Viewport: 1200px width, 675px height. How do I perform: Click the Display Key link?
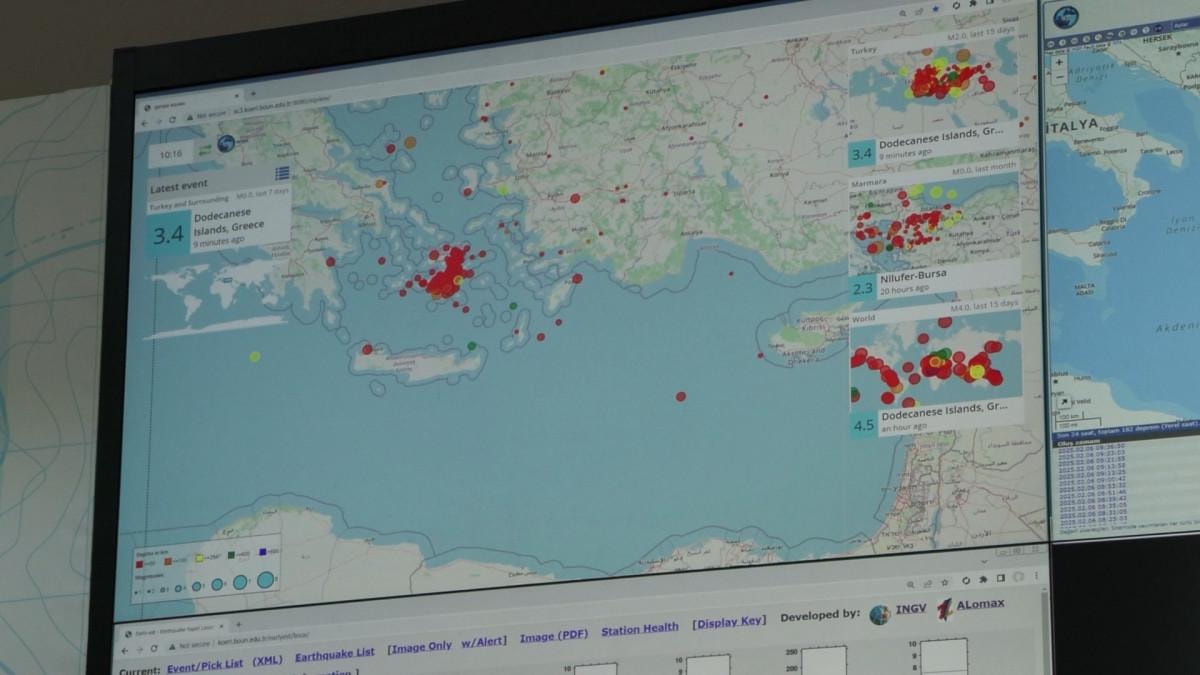pos(729,622)
